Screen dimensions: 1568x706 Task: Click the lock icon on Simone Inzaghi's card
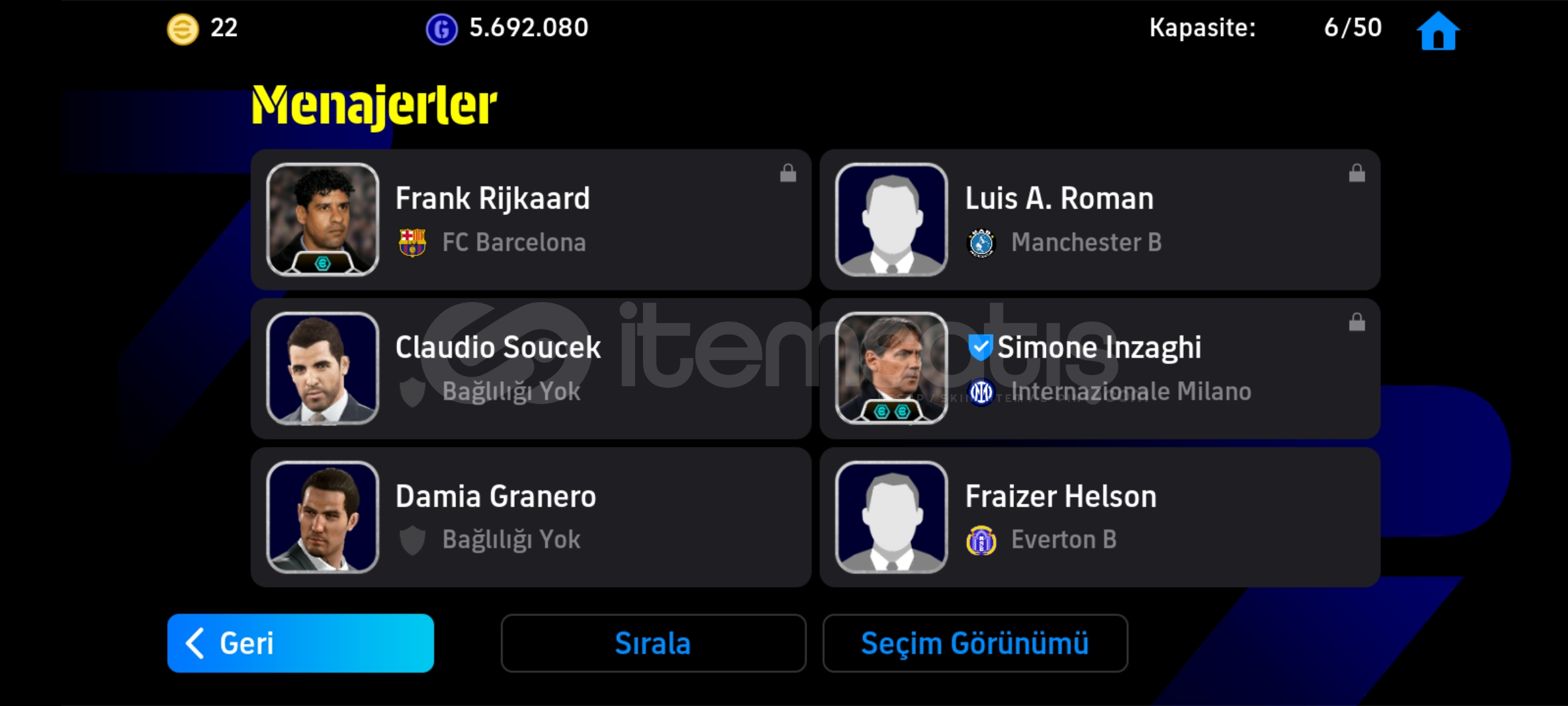coord(1357,322)
